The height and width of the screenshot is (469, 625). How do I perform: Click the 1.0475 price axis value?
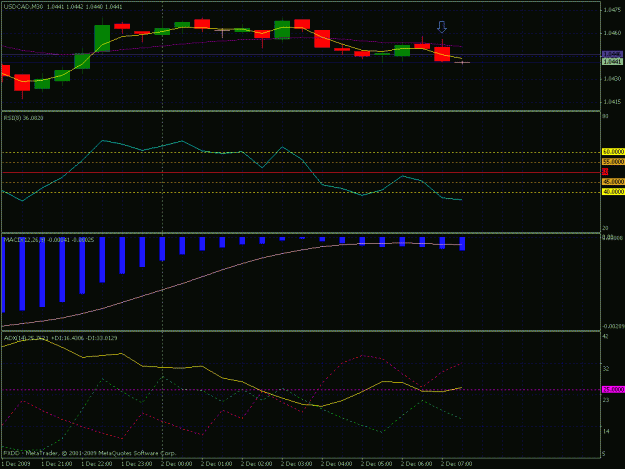pos(612,10)
